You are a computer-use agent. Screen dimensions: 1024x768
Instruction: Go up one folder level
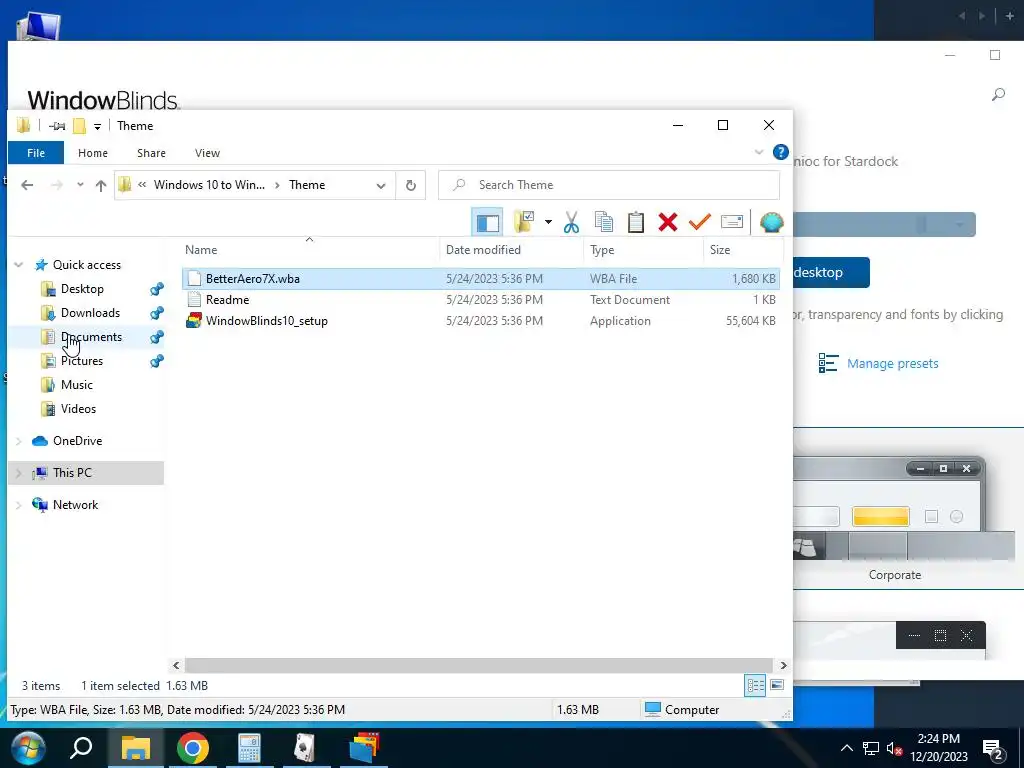coord(101,185)
